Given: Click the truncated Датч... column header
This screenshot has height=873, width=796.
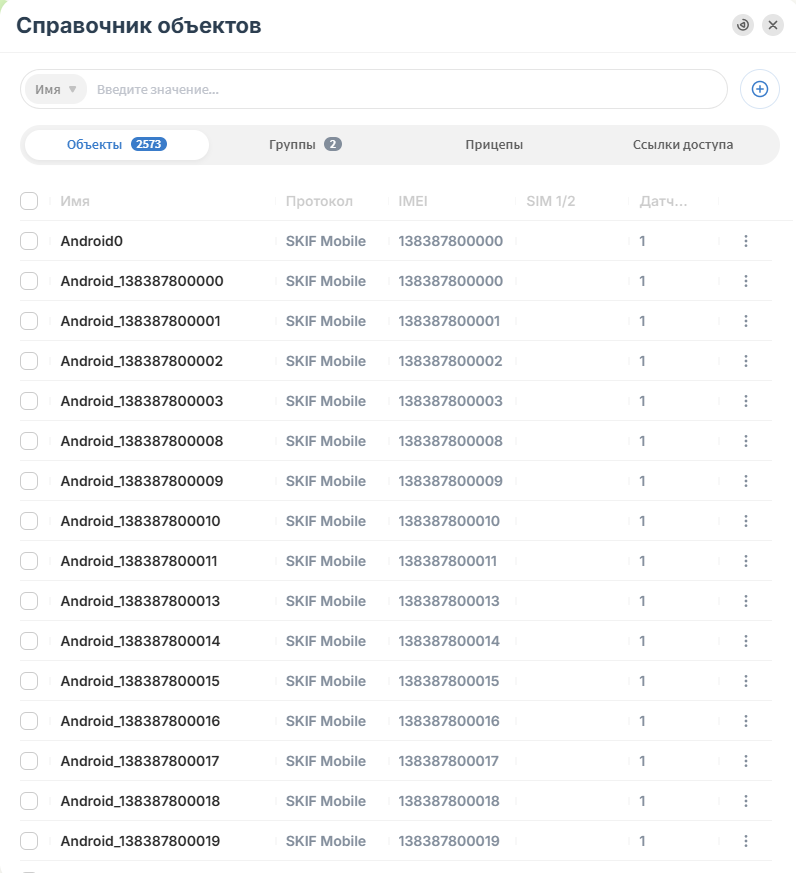Looking at the screenshot, I should coord(664,201).
